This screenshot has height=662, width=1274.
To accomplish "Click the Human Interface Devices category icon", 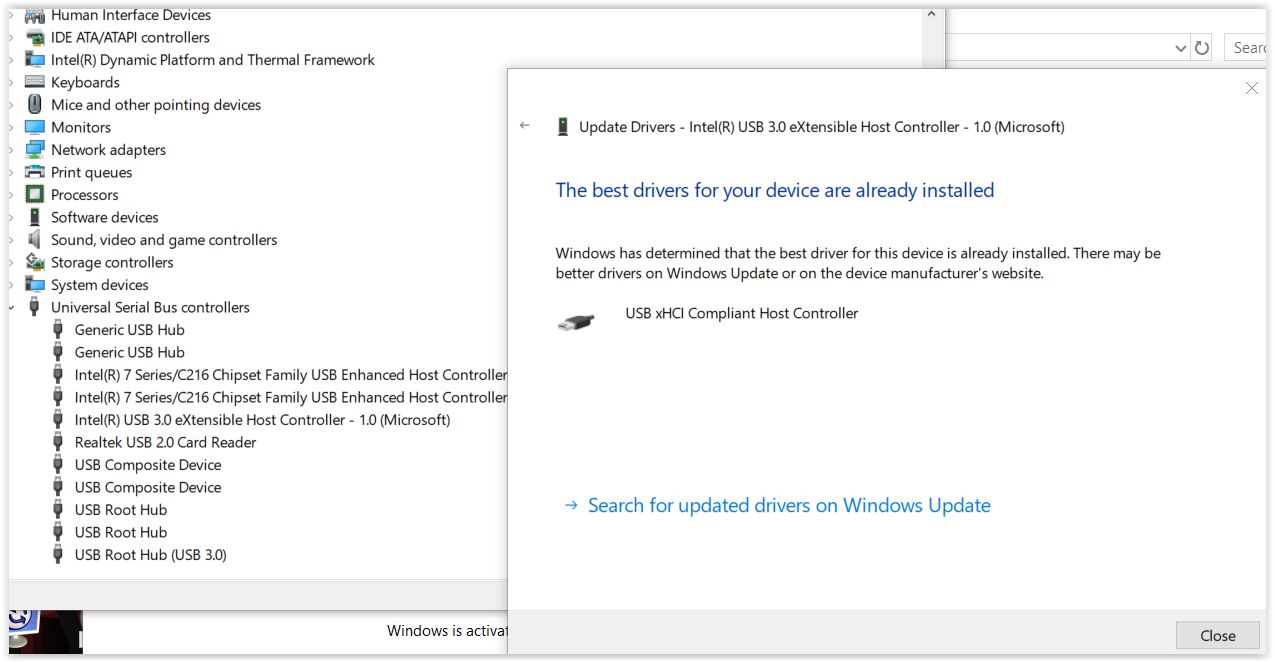I will 35,15.
